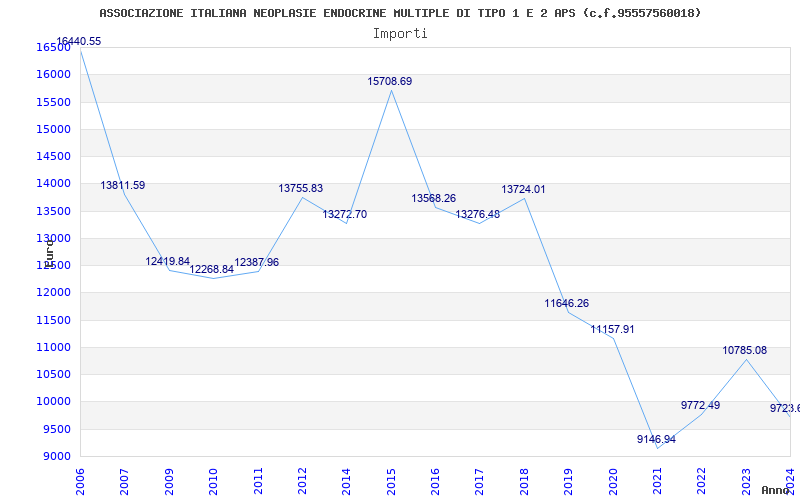
Task: Click the 9500 y-axis tick label
Action: click(56, 430)
